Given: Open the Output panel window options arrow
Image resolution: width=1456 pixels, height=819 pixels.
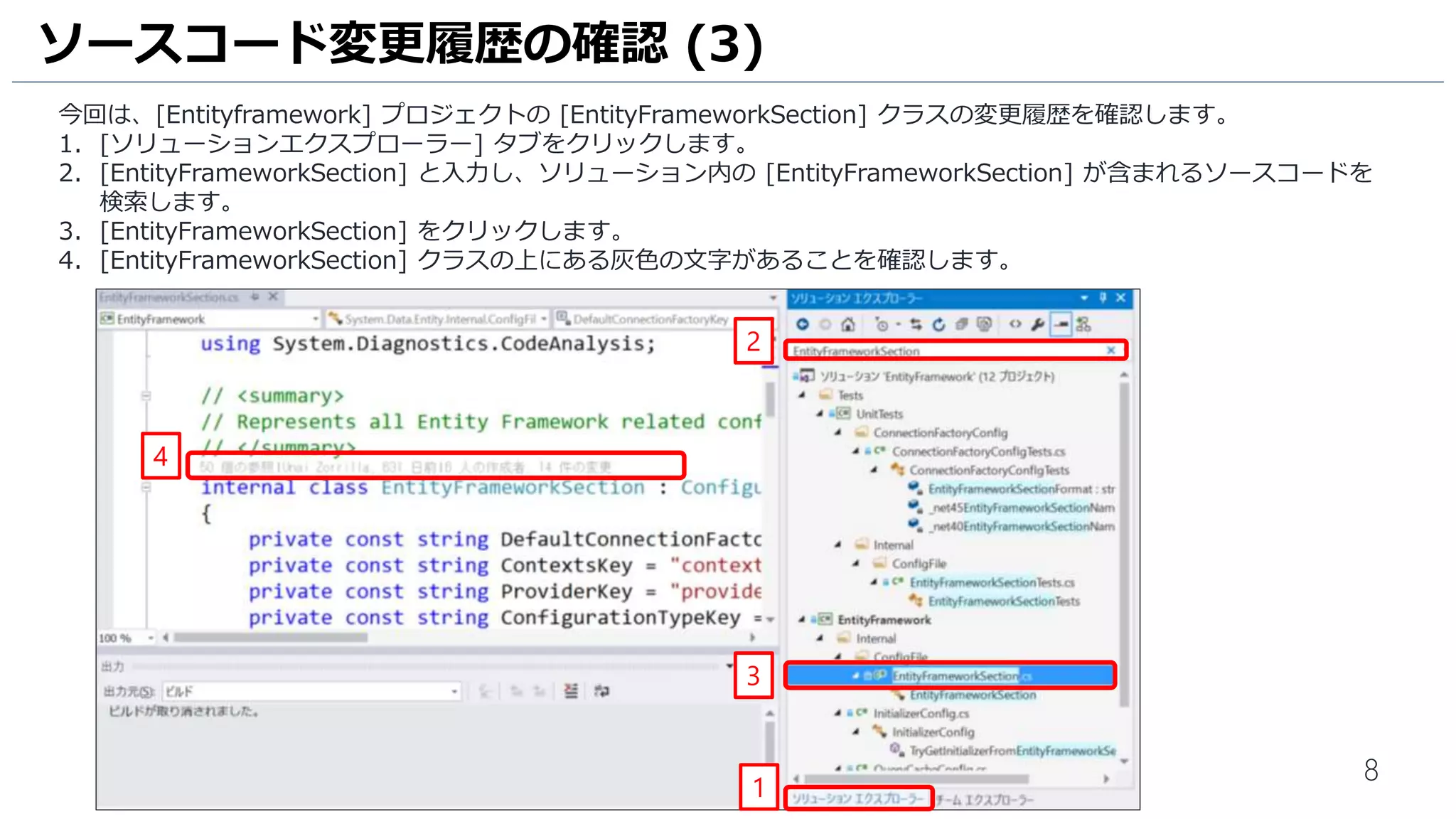Looking at the screenshot, I should (729, 666).
